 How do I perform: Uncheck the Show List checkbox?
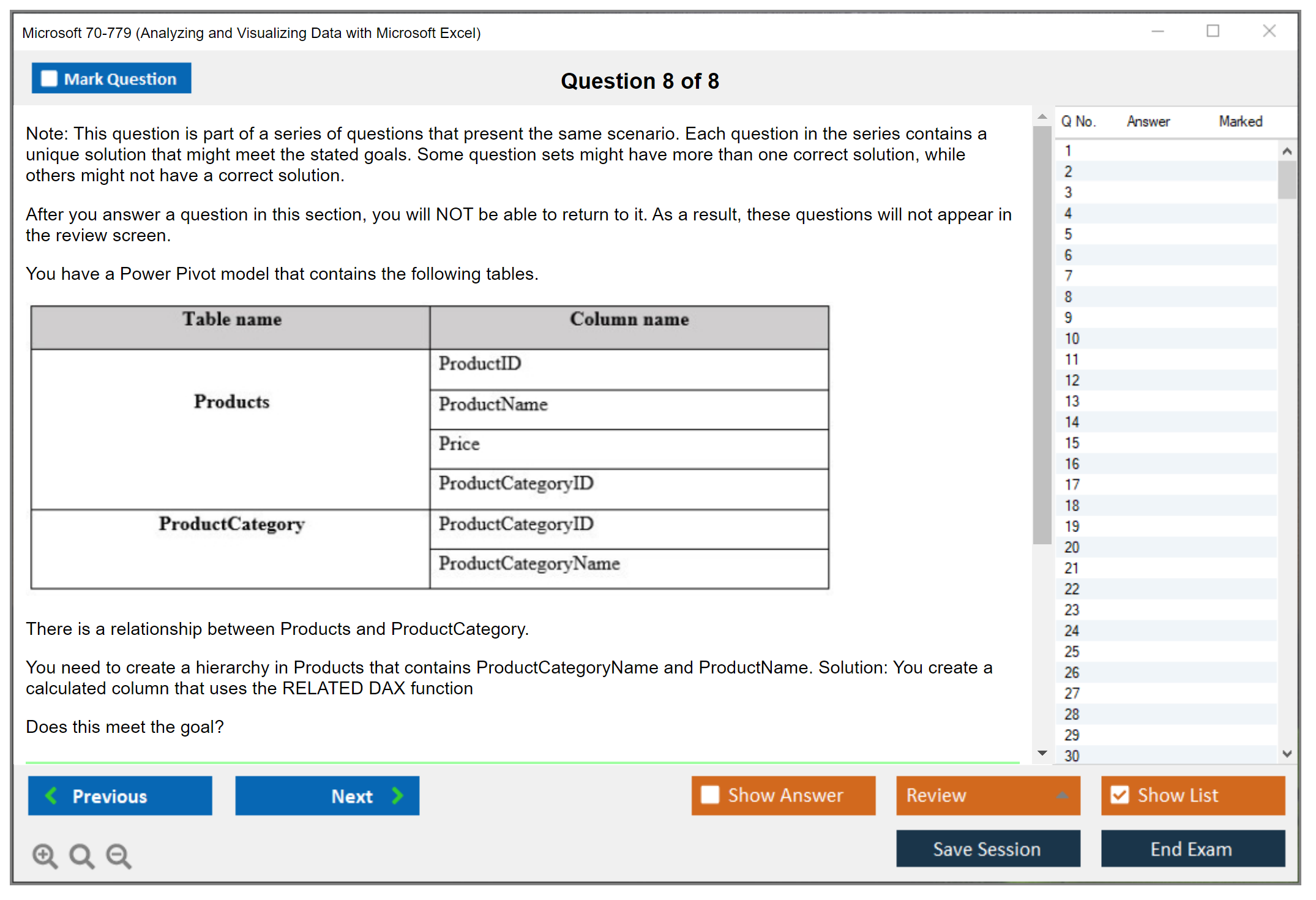click(1120, 795)
